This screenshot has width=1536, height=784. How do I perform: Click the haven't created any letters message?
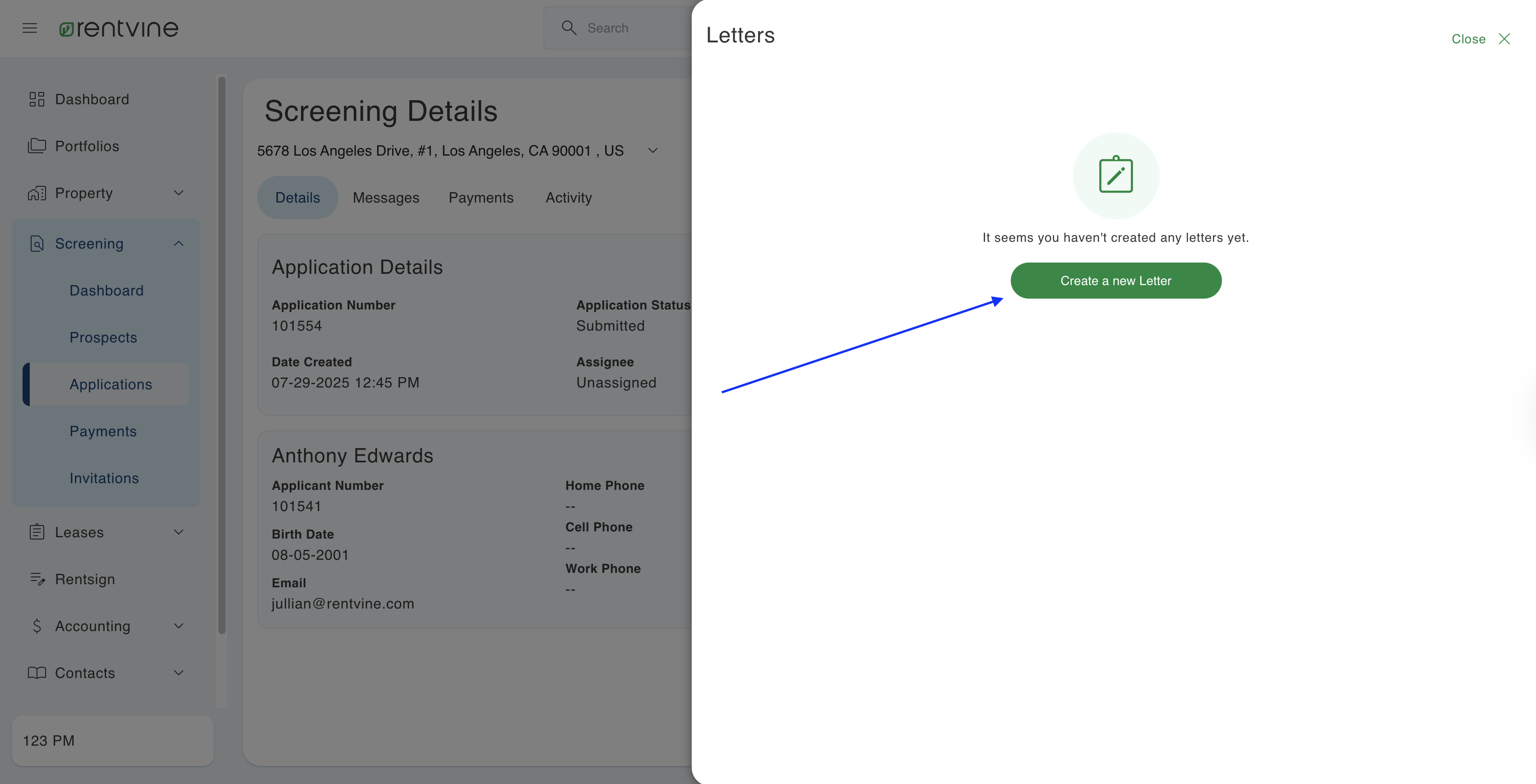click(1115, 237)
